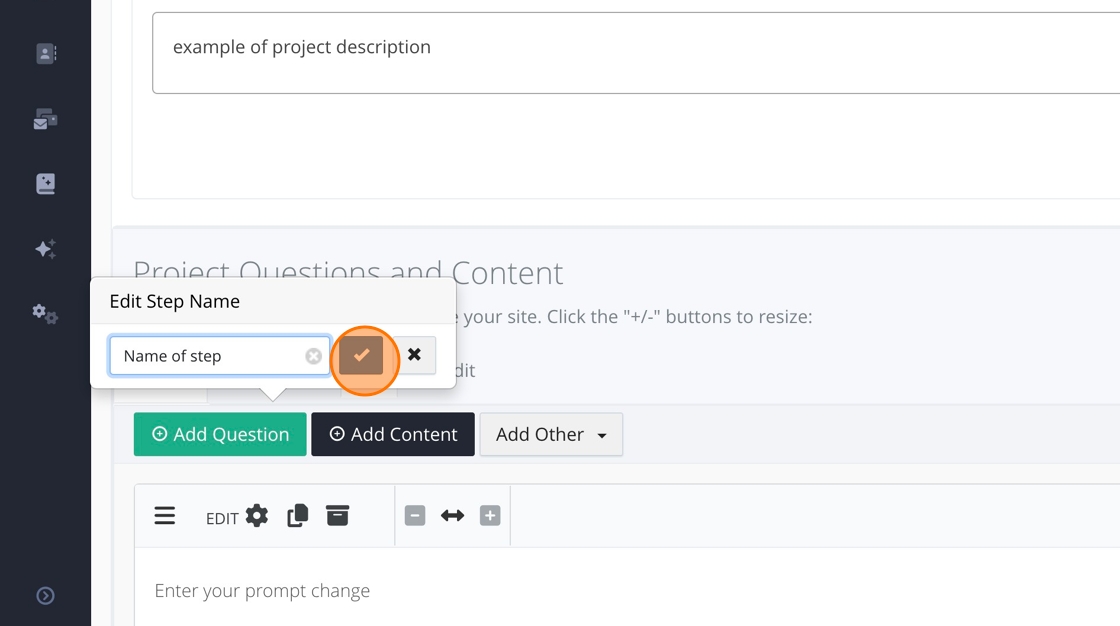Click the horizontal resize arrows icon
Viewport: 1120px width, 626px height.
[x=452, y=516]
